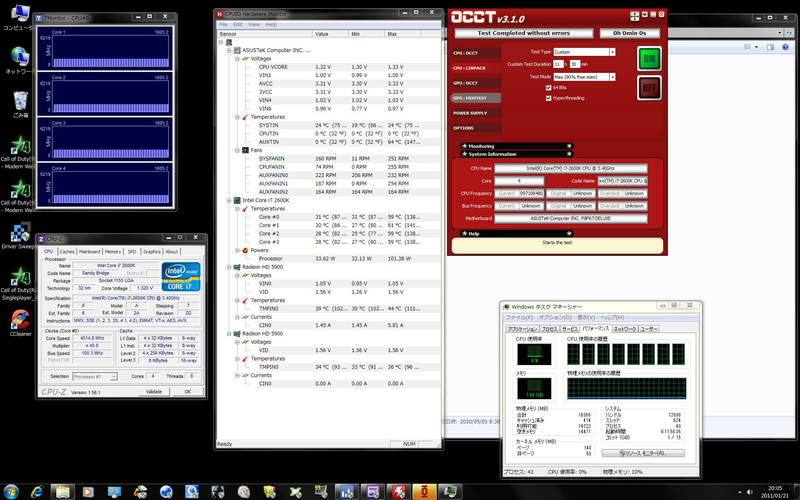
Task: Toggle the 64 Bits checkbox in OCCT
Action: [548, 88]
